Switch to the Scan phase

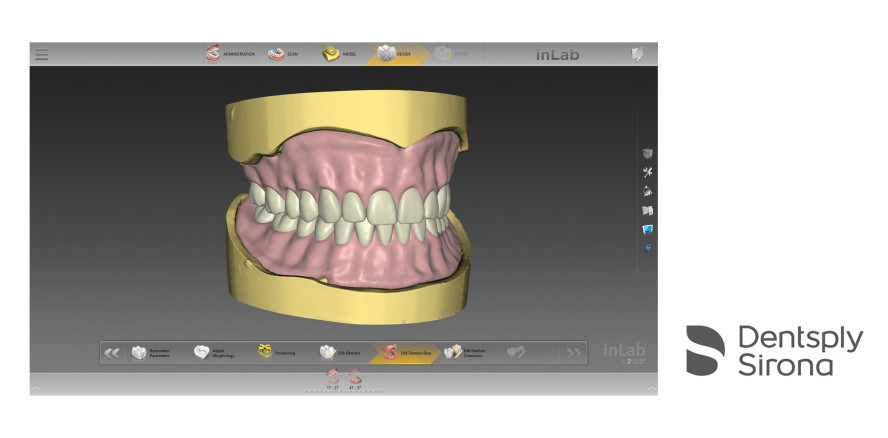[284, 54]
